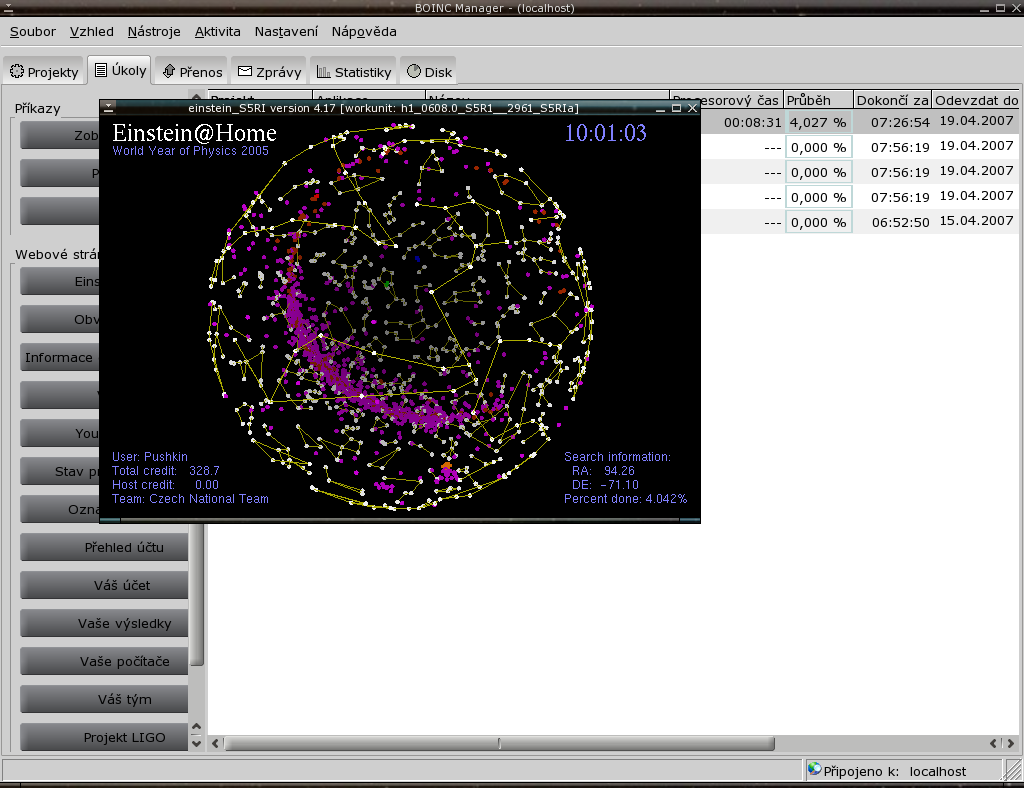This screenshot has width=1024, height=788.
Task: Click the Host credit: 0.00 line
Action: pos(165,484)
